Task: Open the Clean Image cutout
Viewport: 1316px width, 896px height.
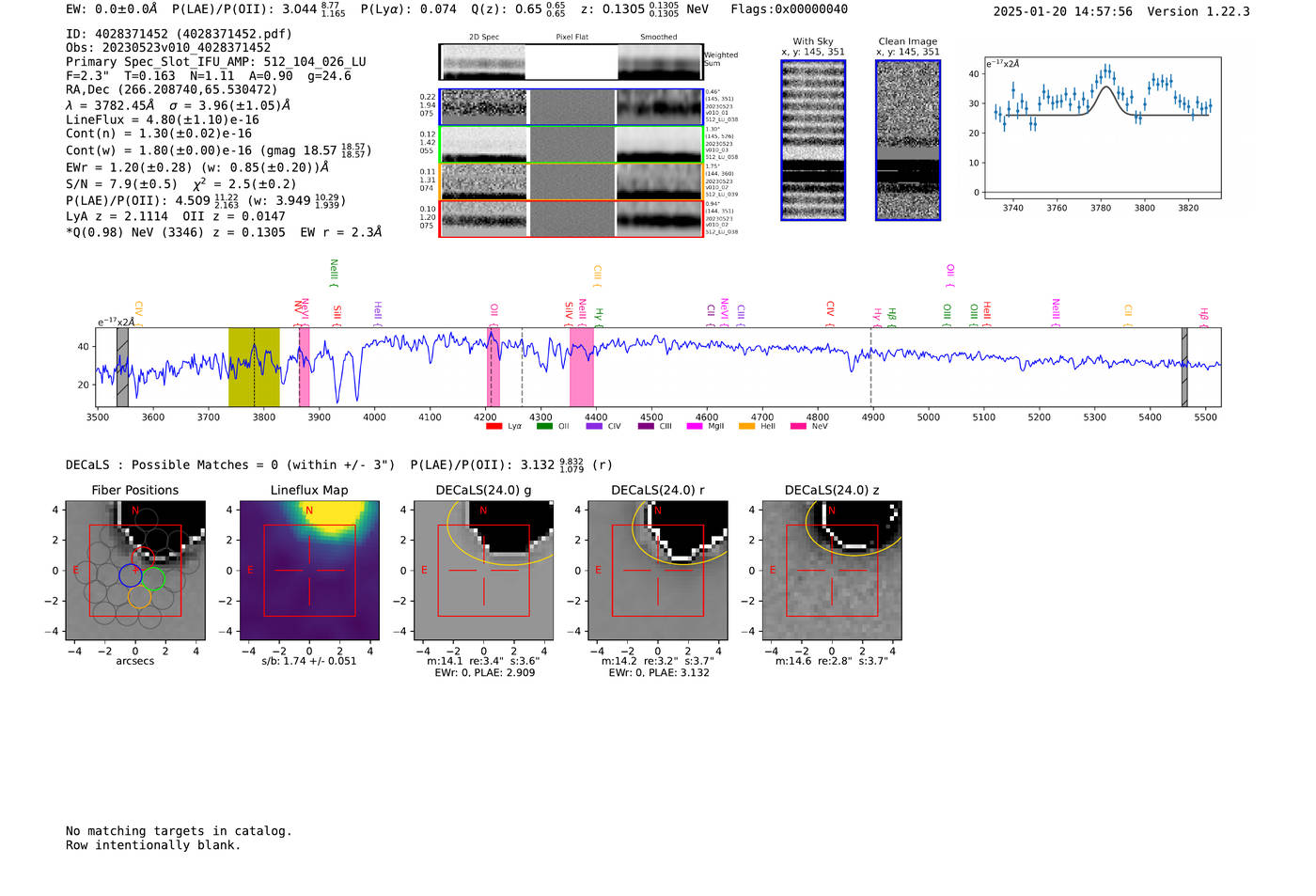Action: tap(908, 140)
